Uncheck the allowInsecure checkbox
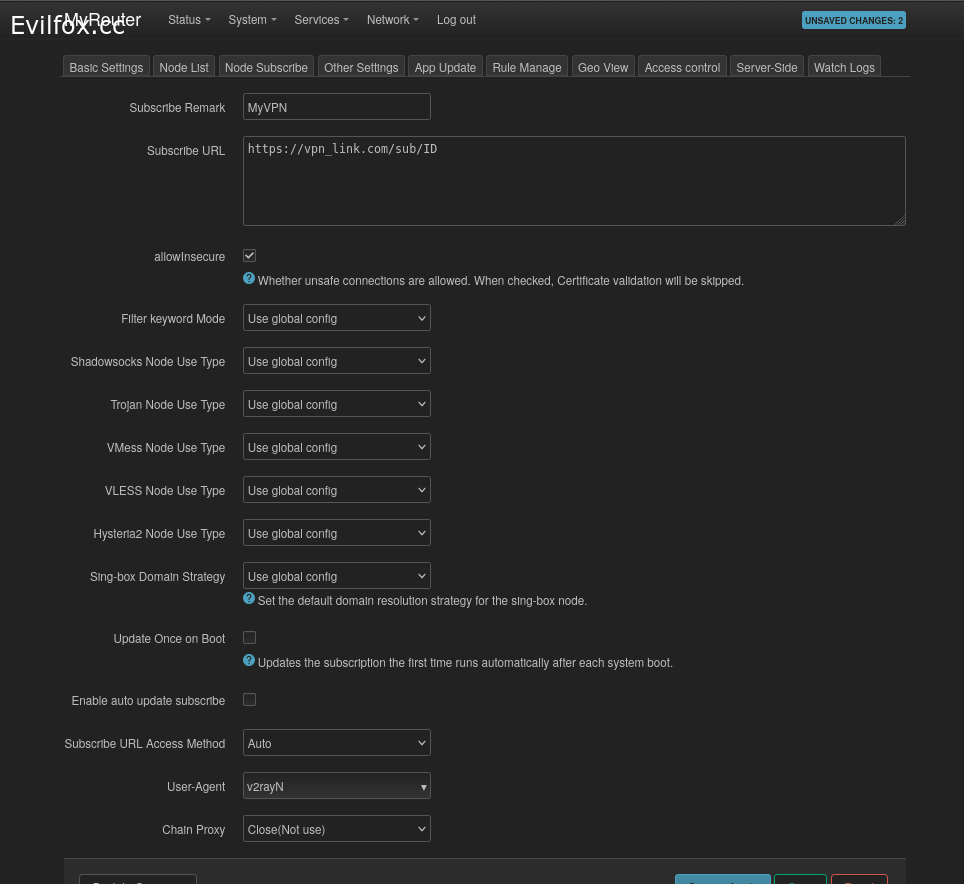The image size is (964, 884). click(250, 256)
